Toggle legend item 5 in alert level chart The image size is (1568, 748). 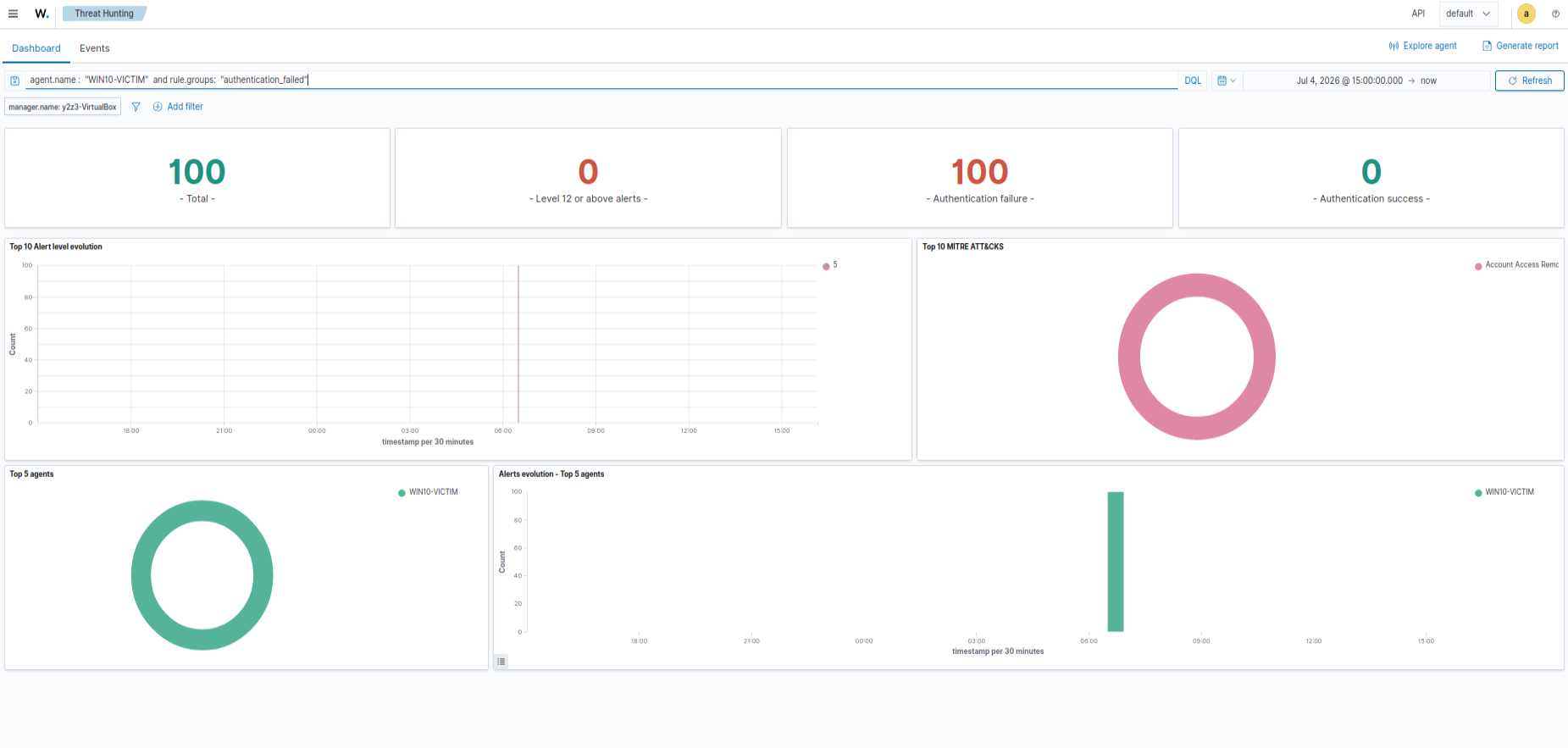coord(830,265)
